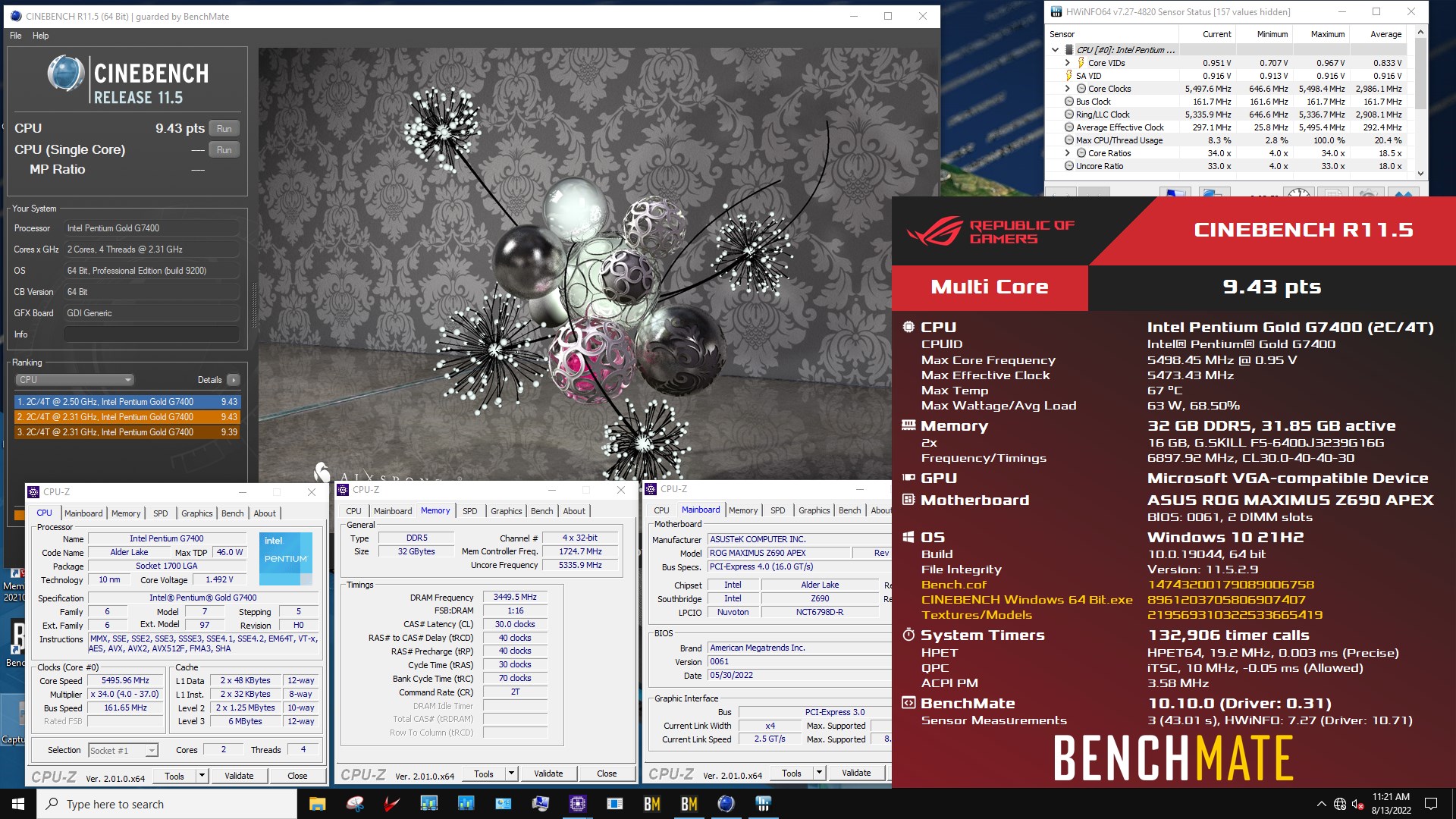The height and width of the screenshot is (819, 1456).
Task: Click the Intel Pentium logo in CPU-Z
Action: pos(286,559)
